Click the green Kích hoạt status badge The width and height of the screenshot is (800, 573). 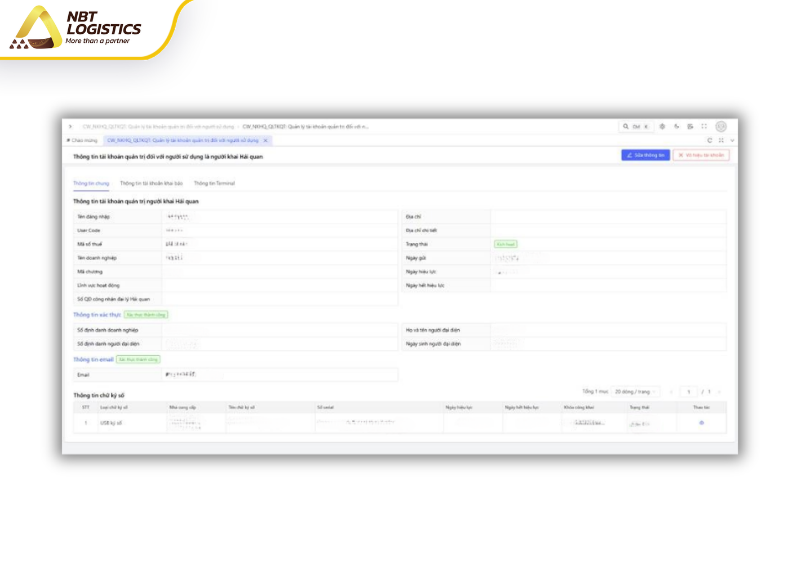[506, 244]
